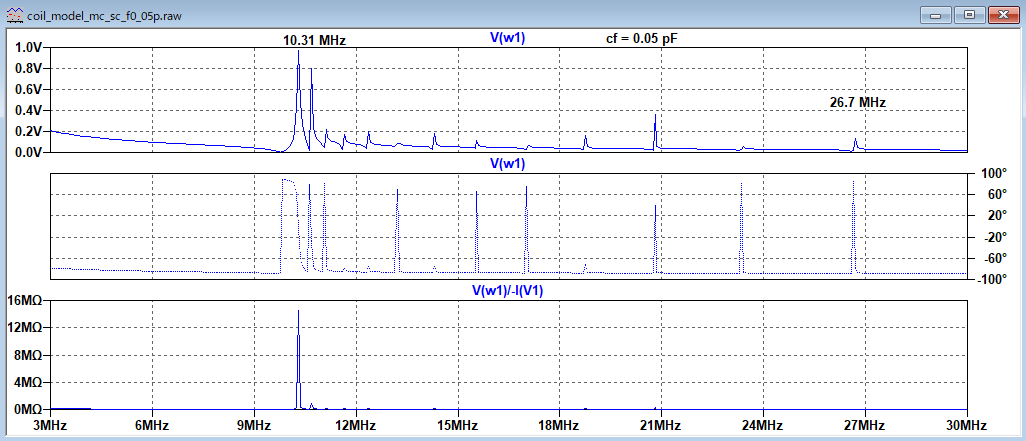Click the 8MΩ impedance axis label
Viewport: 1026px width, 441px height.
click(x=27, y=355)
